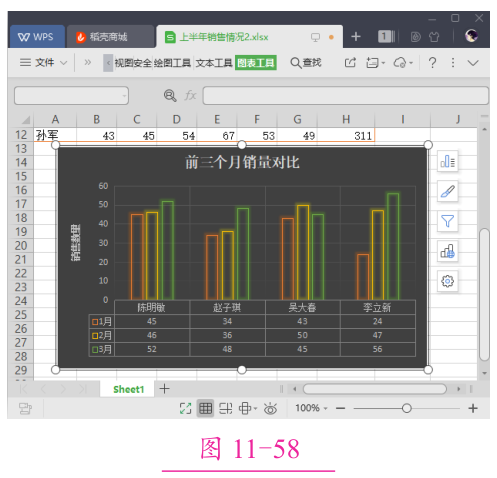Open the vertical three-dot more menu
This screenshot has width=497, height=478.
[453, 63]
